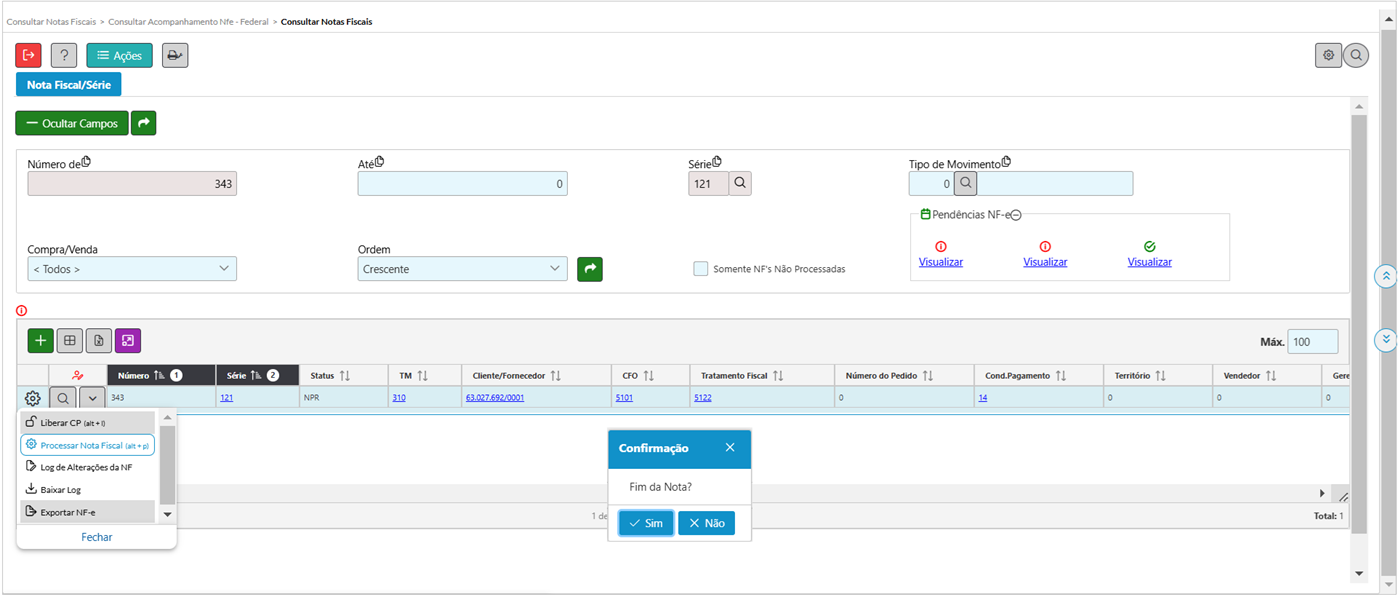
Task: Close the Confirmação dialog with X
Action: [x=730, y=448]
